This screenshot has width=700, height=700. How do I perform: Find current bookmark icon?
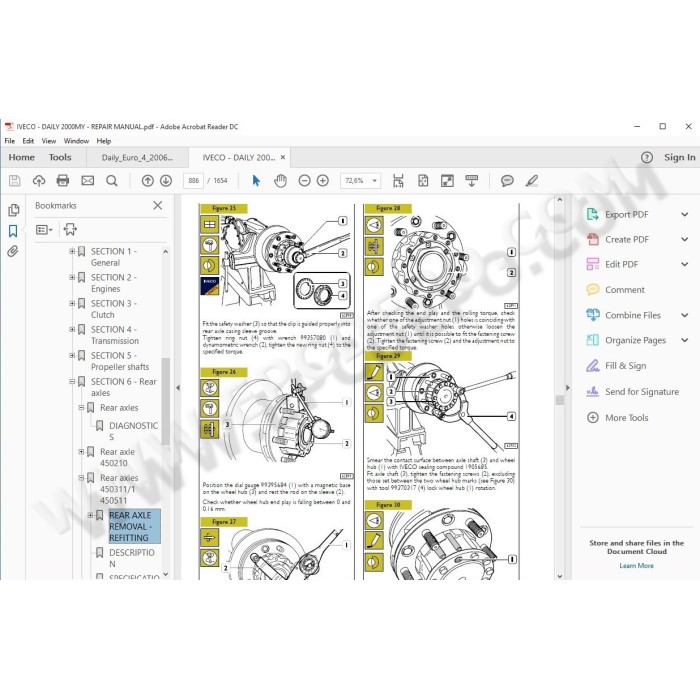[x=70, y=229]
